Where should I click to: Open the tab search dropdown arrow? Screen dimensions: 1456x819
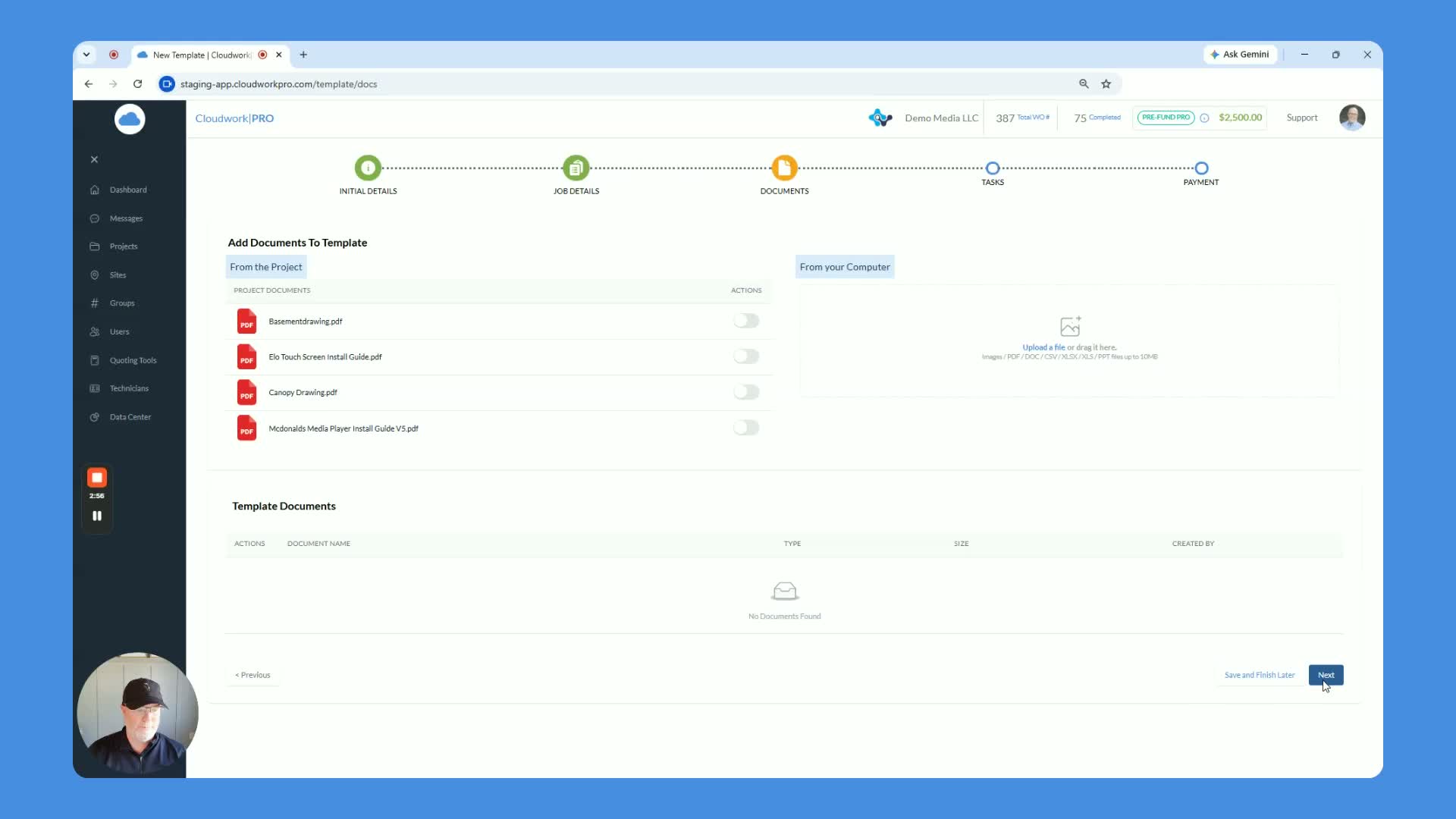pyautogui.click(x=86, y=55)
